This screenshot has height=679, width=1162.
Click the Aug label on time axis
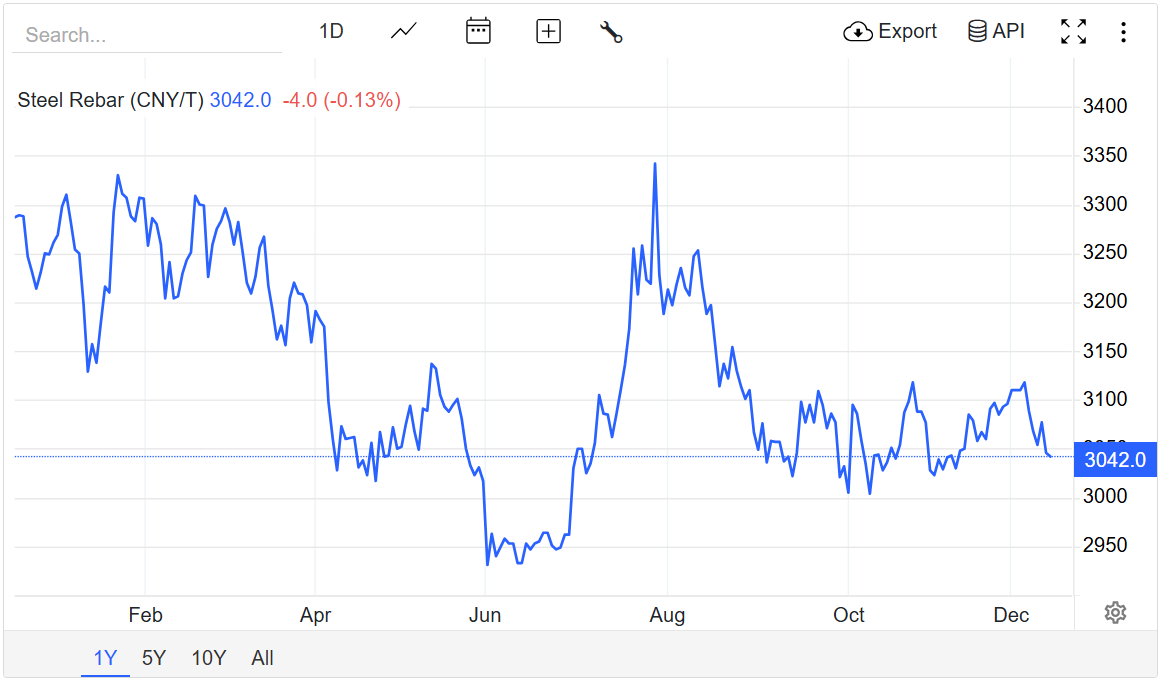point(667,615)
